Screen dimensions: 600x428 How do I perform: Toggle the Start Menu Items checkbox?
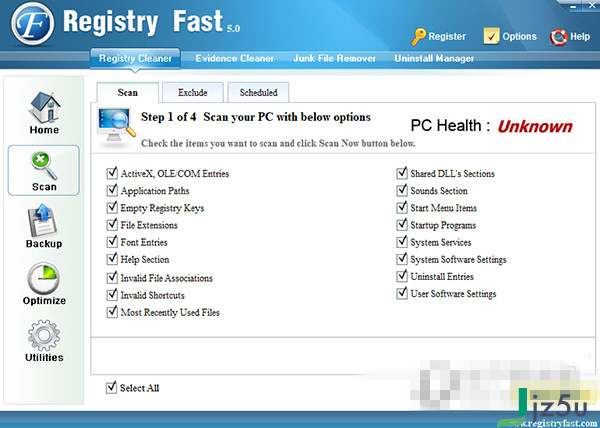click(x=402, y=208)
